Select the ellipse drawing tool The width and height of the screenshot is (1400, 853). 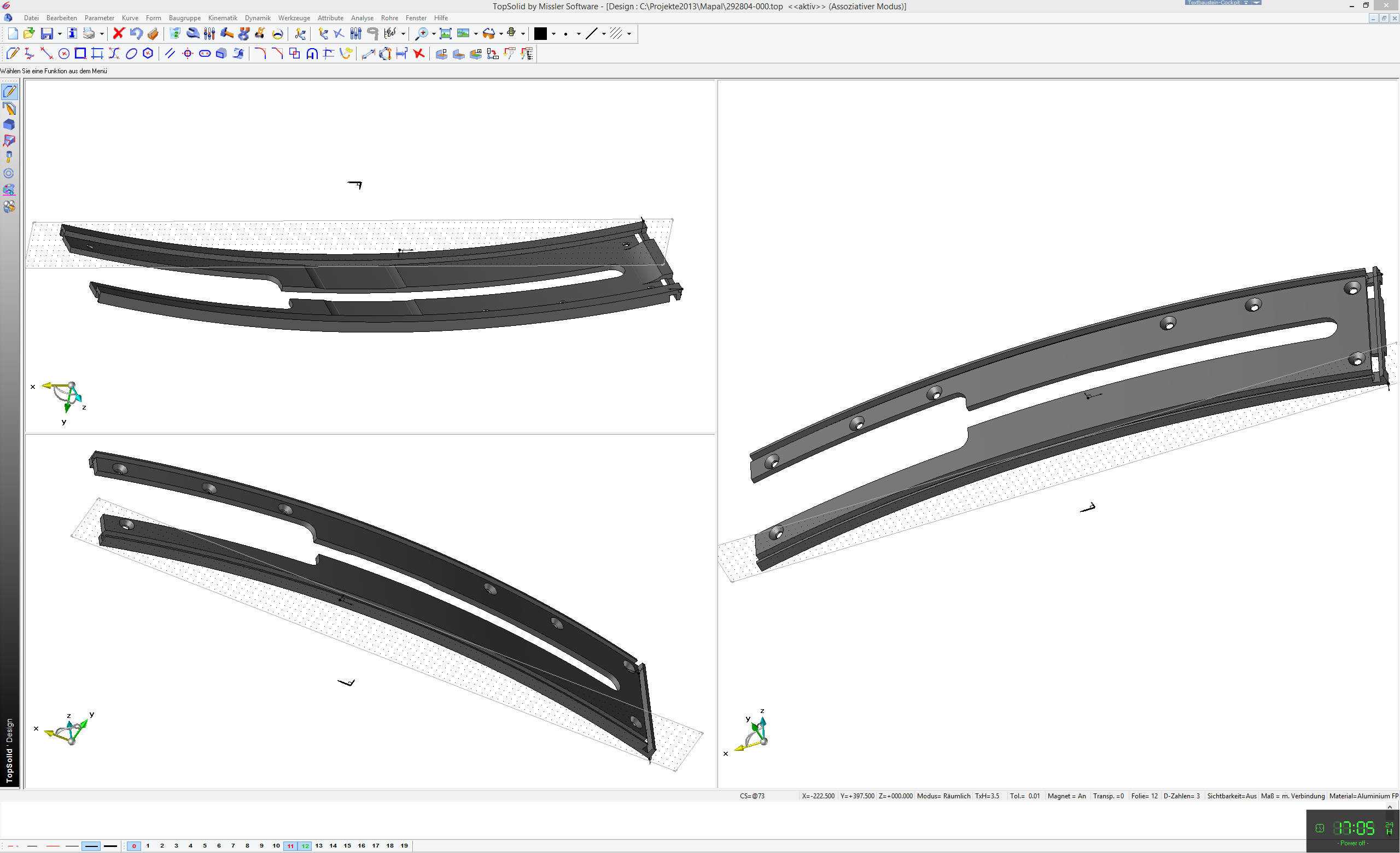(131, 54)
